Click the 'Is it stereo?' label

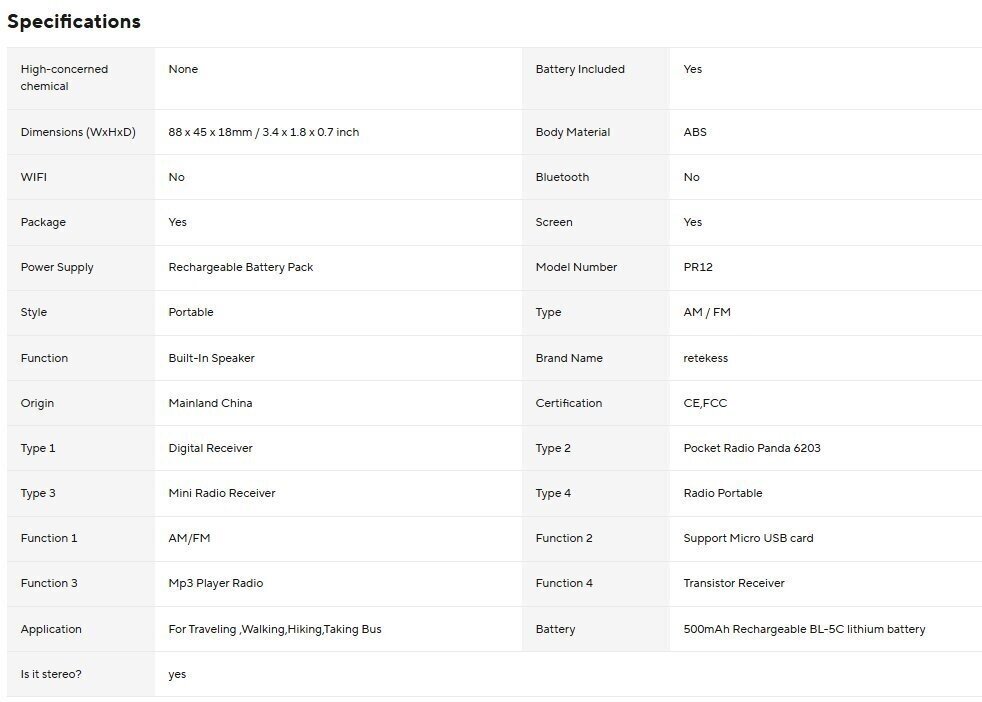tap(51, 674)
